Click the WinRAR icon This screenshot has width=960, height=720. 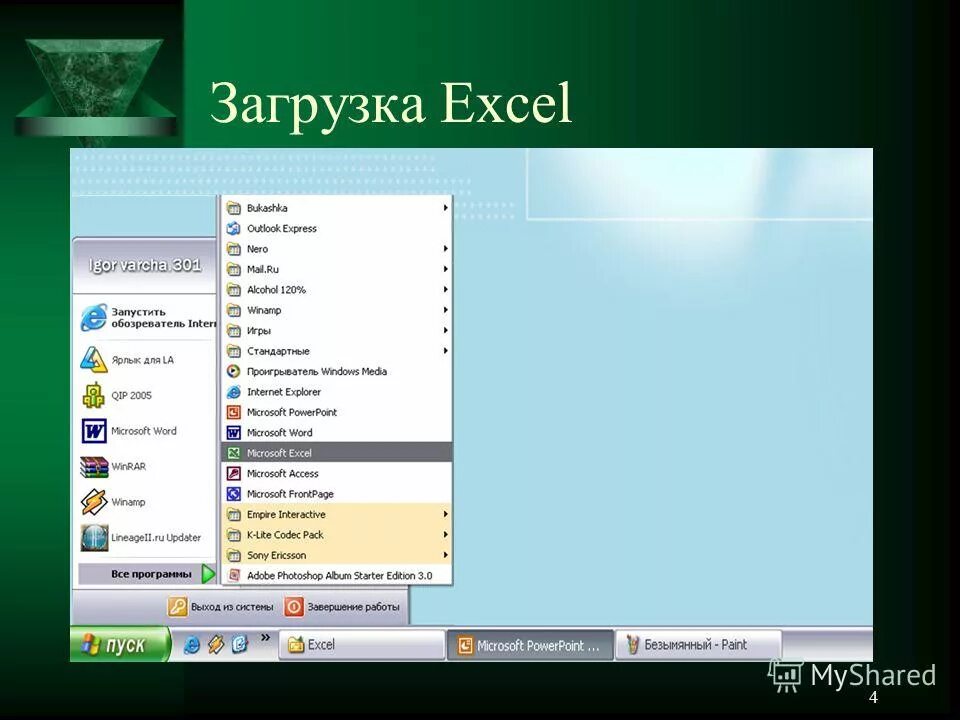pyautogui.click(x=94, y=467)
